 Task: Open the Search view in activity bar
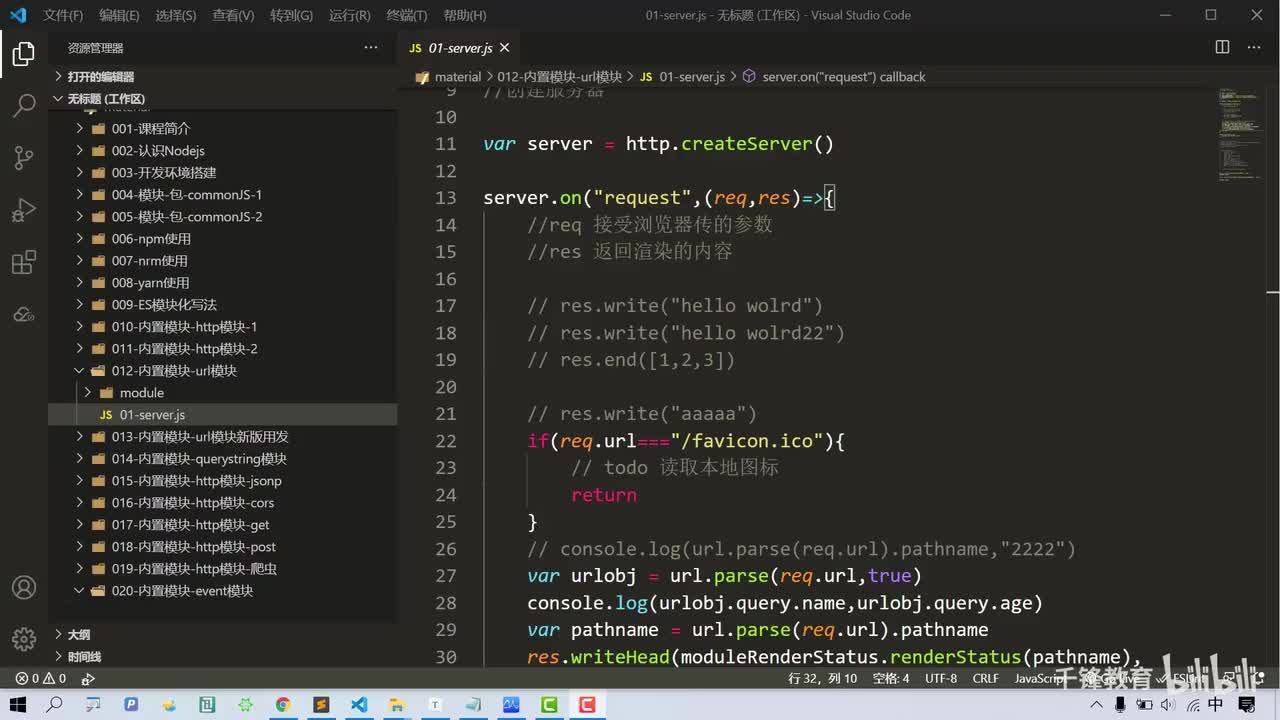tap(24, 106)
